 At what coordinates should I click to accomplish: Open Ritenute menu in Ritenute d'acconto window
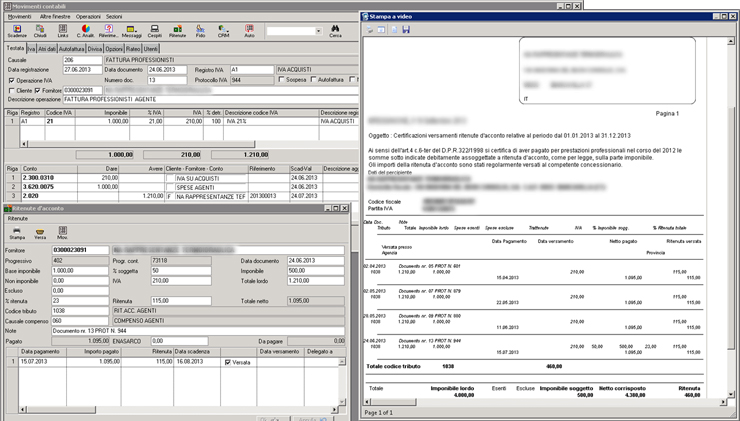(x=18, y=219)
